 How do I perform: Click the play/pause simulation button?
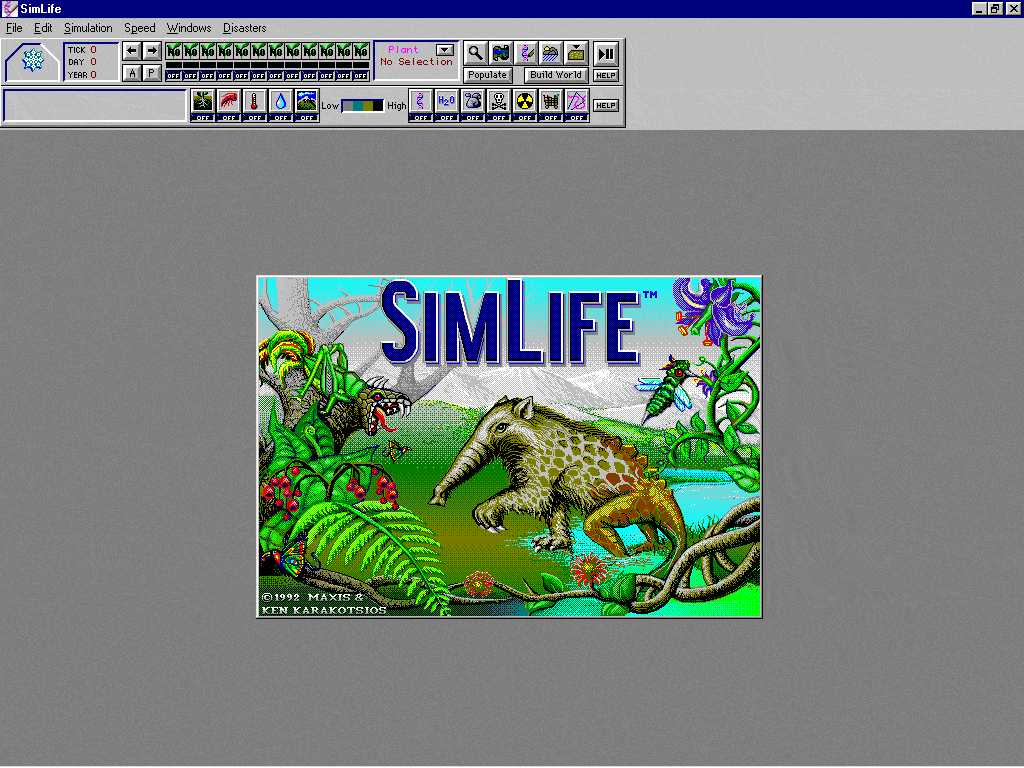coord(606,54)
